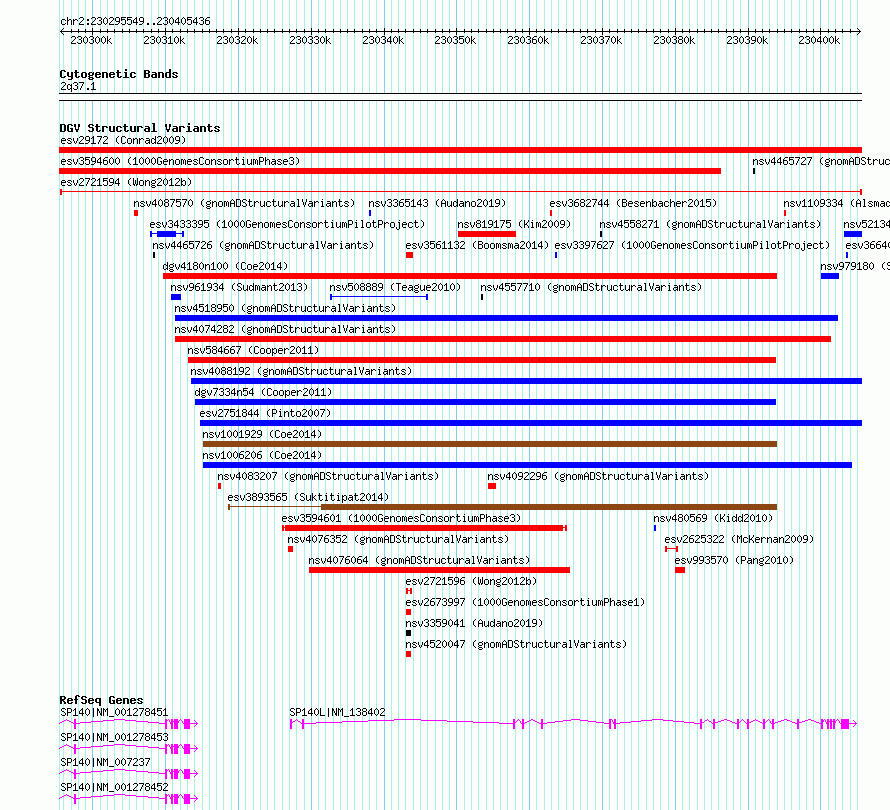Image resolution: width=890 pixels, height=810 pixels.
Task: Click nsv961934 (Sudmant2013) label
Action: click(239, 287)
